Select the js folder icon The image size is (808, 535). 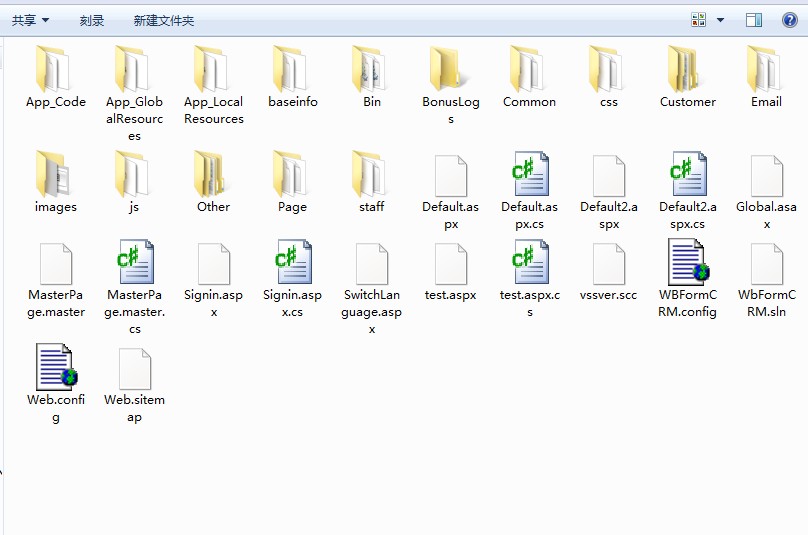pyautogui.click(x=133, y=174)
